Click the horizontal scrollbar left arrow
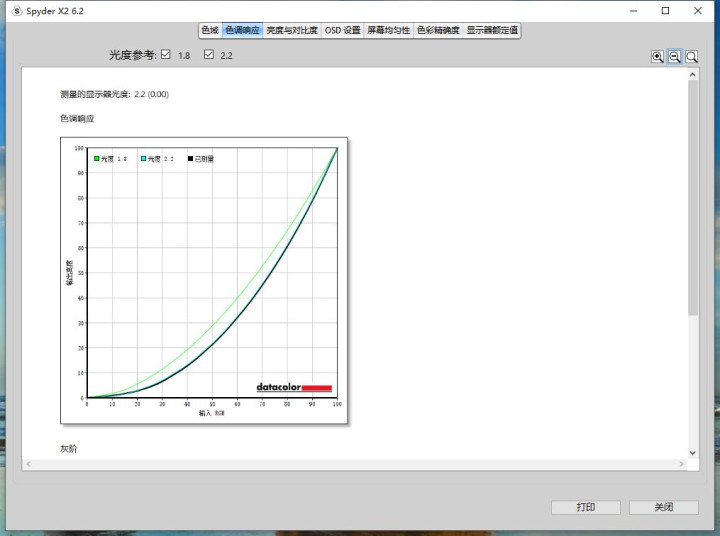 (28, 464)
